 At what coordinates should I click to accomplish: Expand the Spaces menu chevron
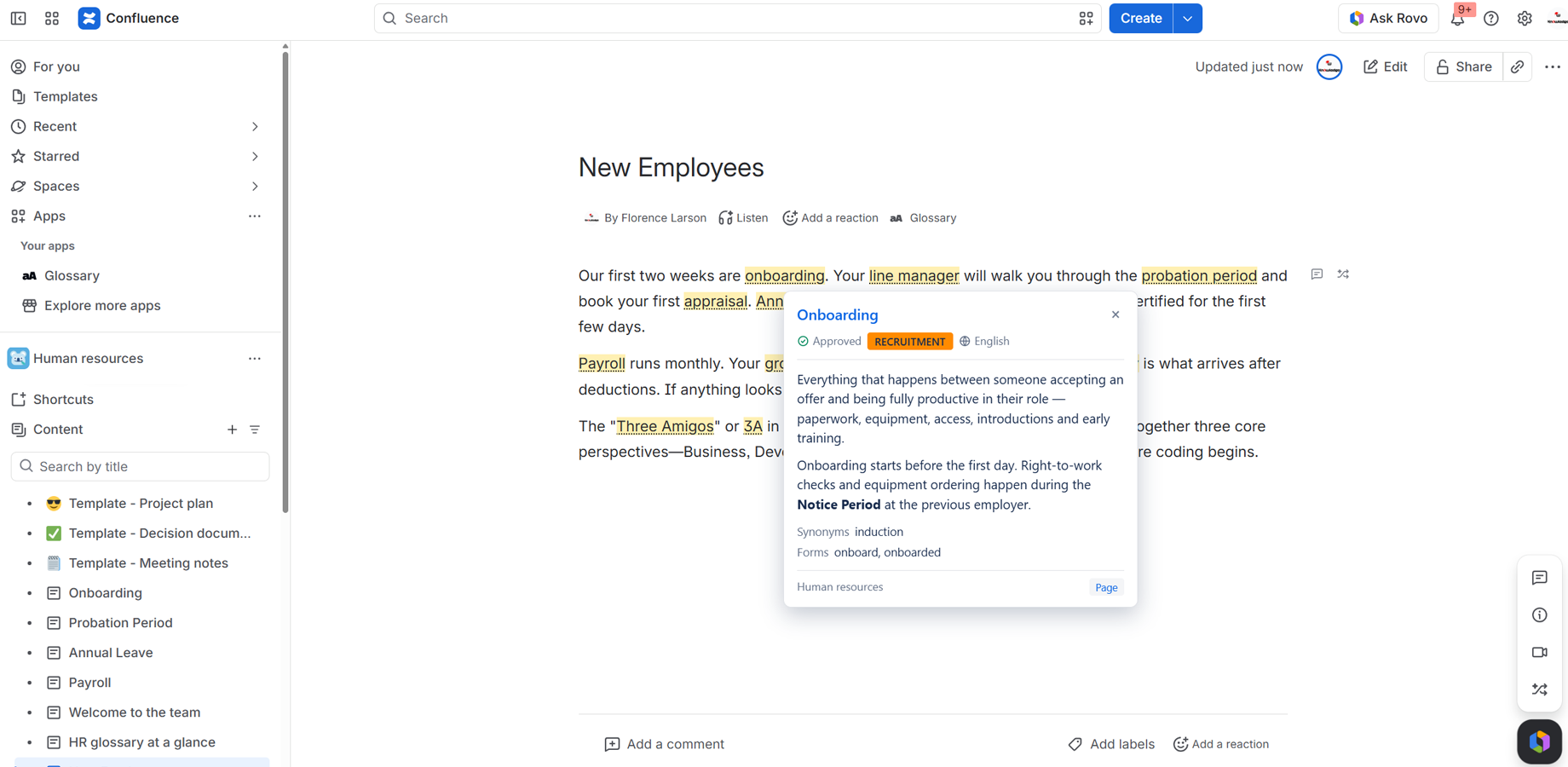(255, 187)
